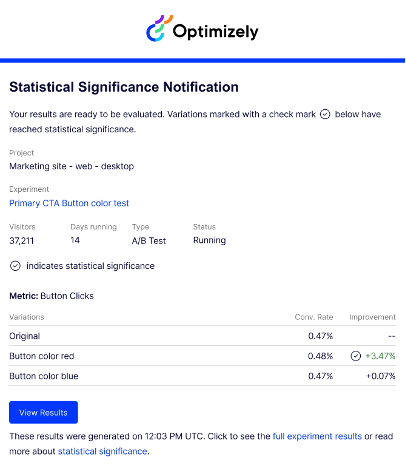The width and height of the screenshot is (406, 472).
Task: Select the Original variation row
Action: click(202, 336)
